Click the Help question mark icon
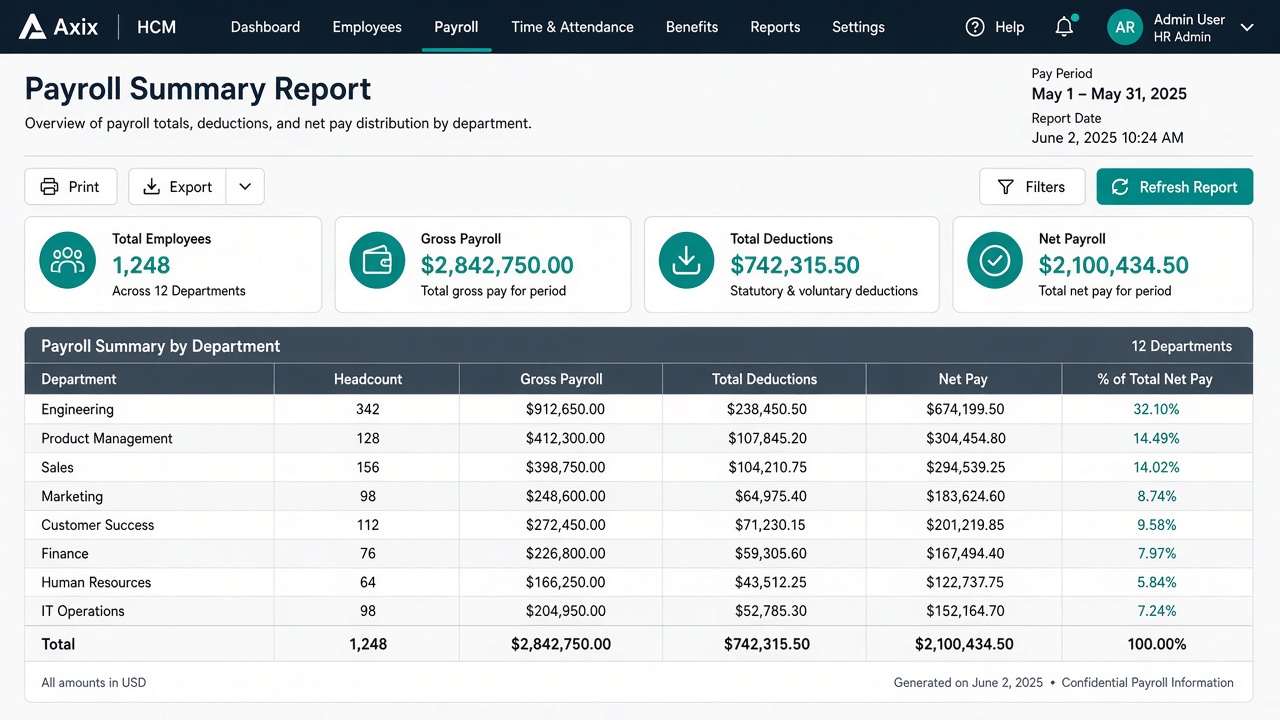The image size is (1280, 720). (975, 27)
